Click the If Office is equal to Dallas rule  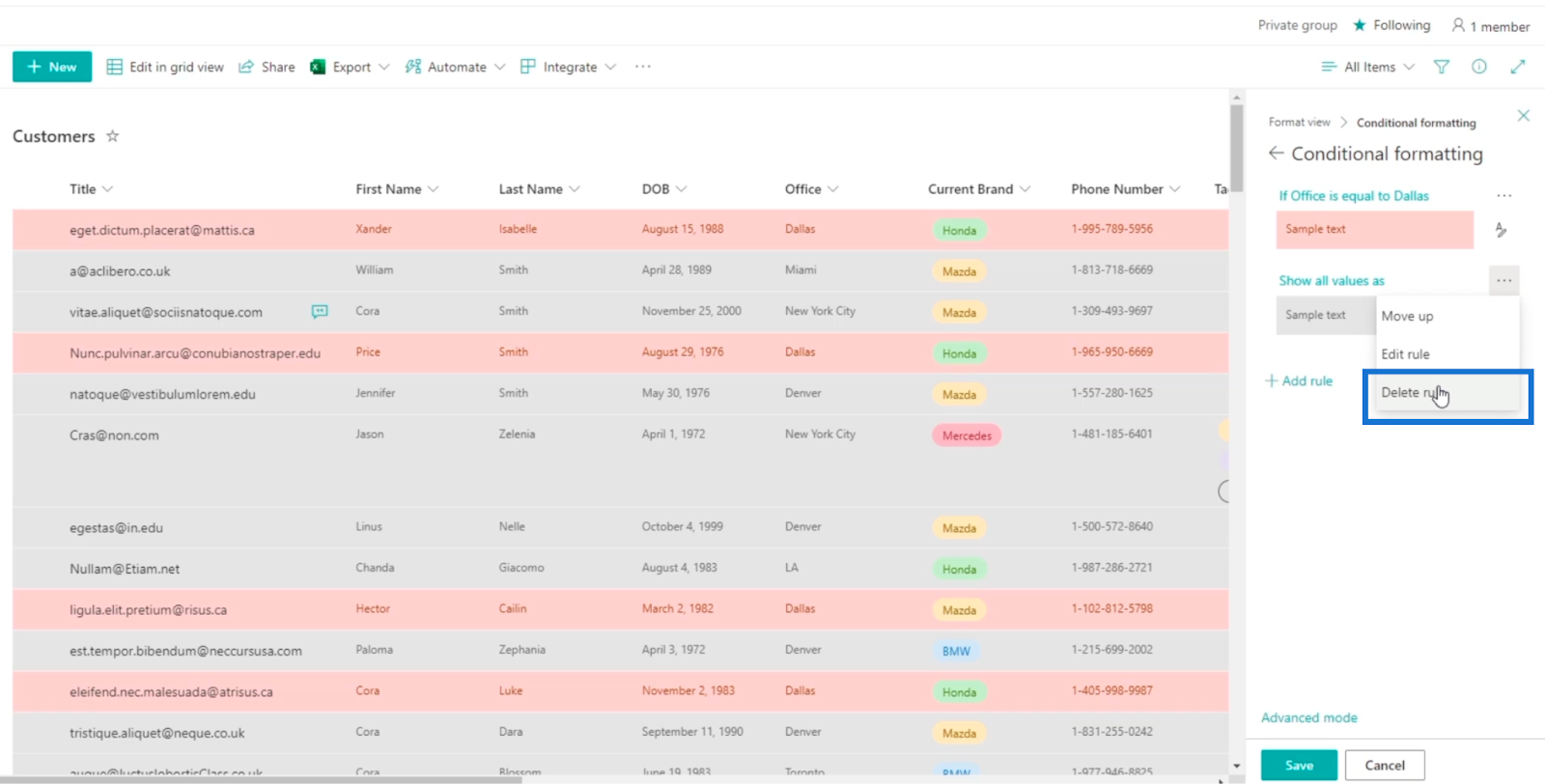coord(1354,196)
